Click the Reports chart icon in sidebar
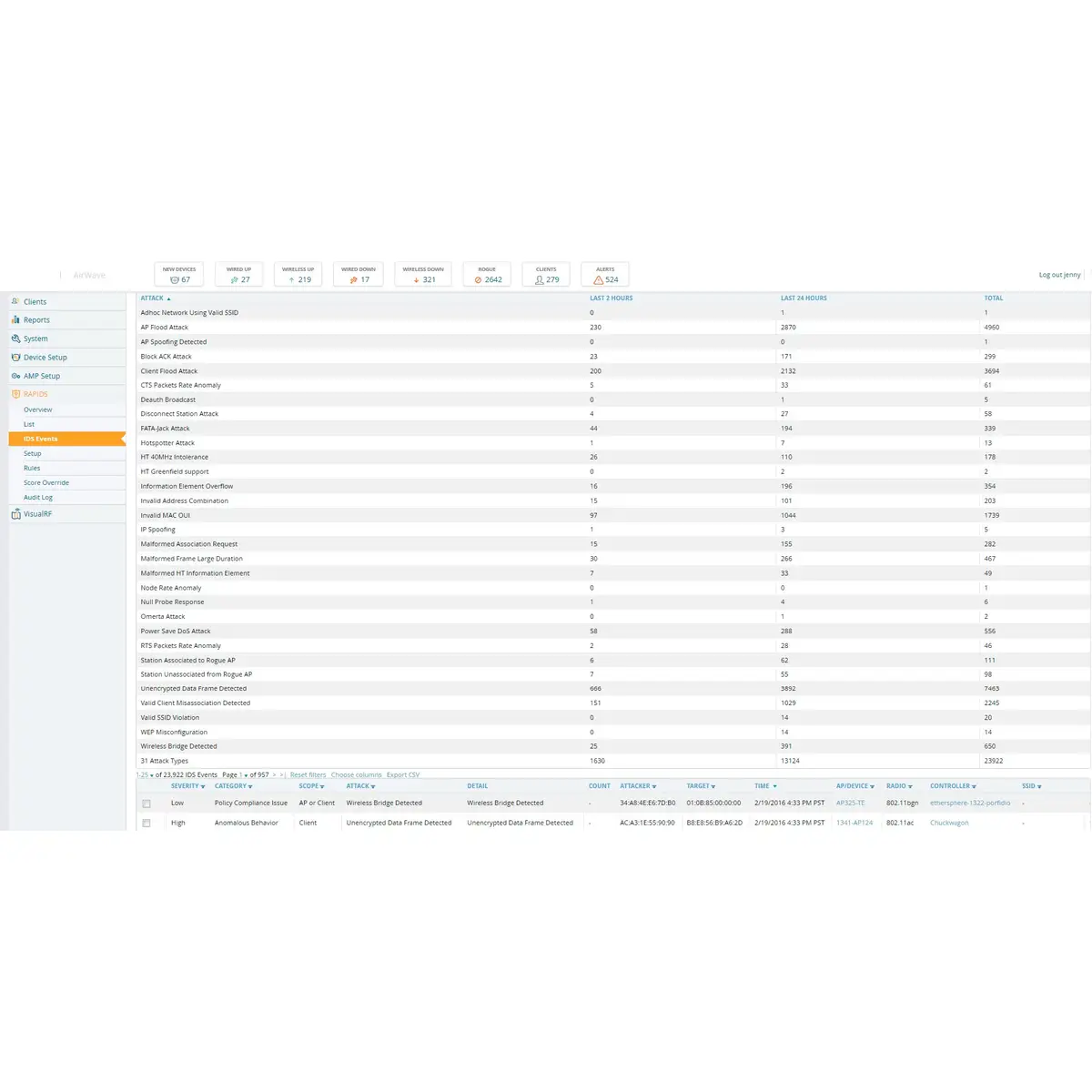 coord(15,320)
